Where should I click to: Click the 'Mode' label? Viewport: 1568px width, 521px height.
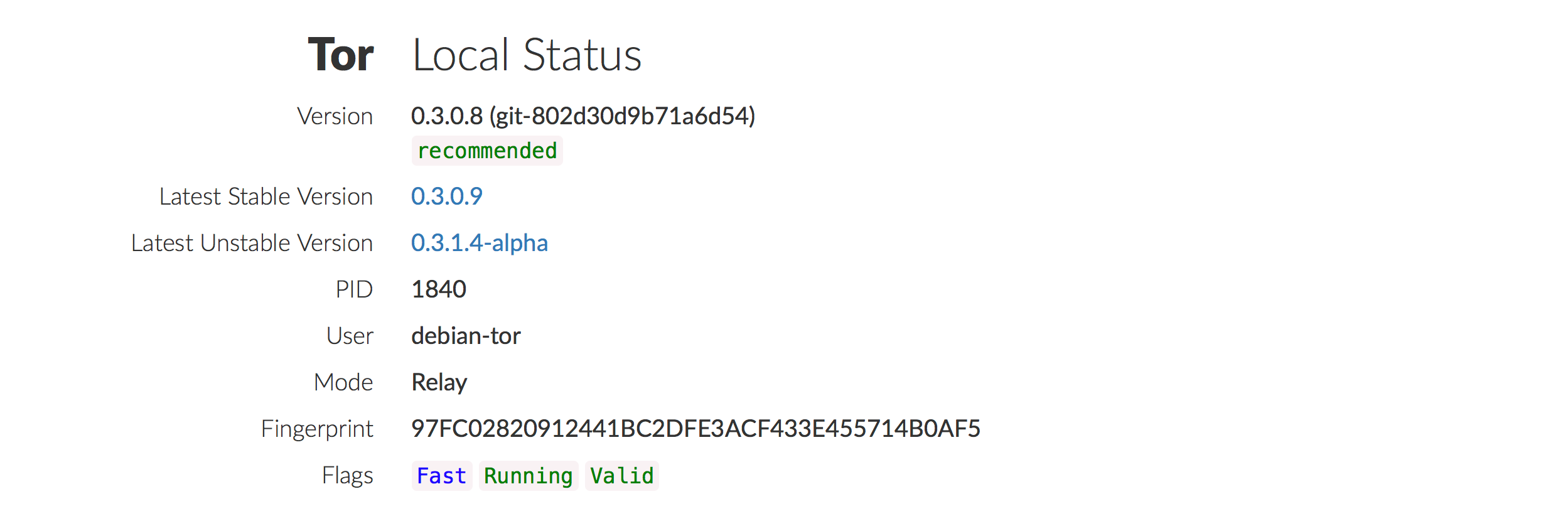click(x=343, y=382)
